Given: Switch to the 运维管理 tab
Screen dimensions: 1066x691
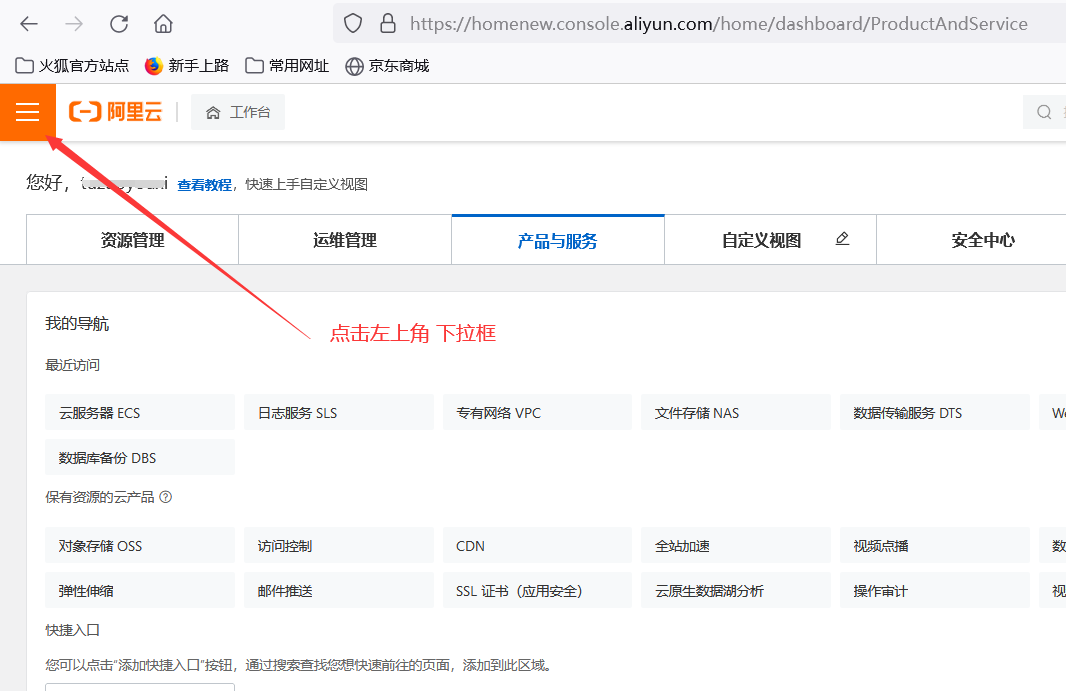Looking at the screenshot, I should 345,239.
